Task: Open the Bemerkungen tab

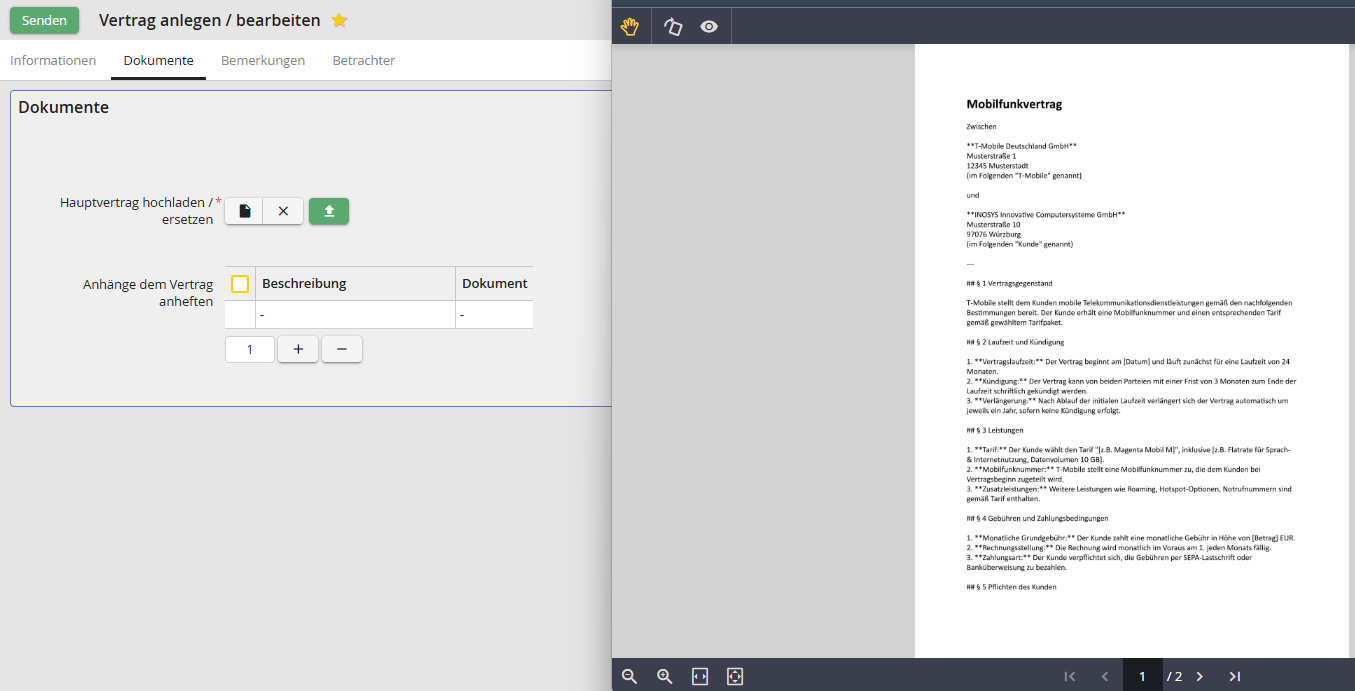Action: (x=263, y=60)
